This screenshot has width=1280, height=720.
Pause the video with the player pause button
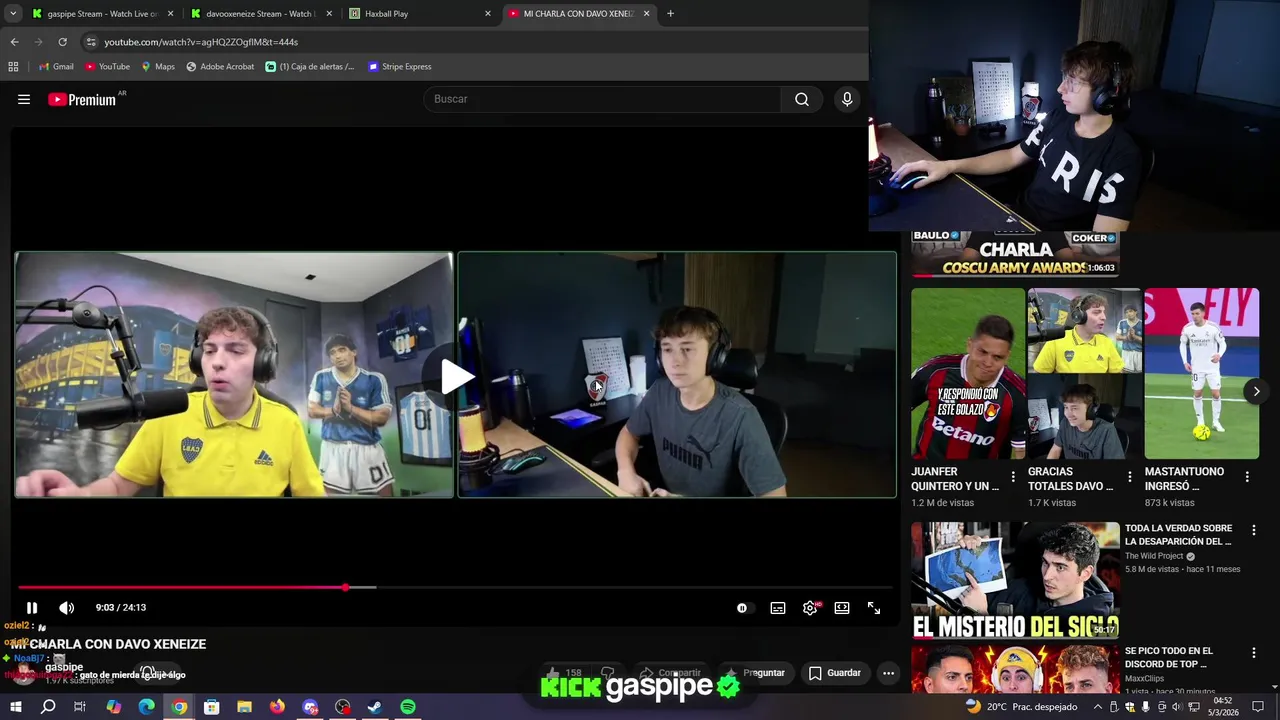pyautogui.click(x=32, y=608)
